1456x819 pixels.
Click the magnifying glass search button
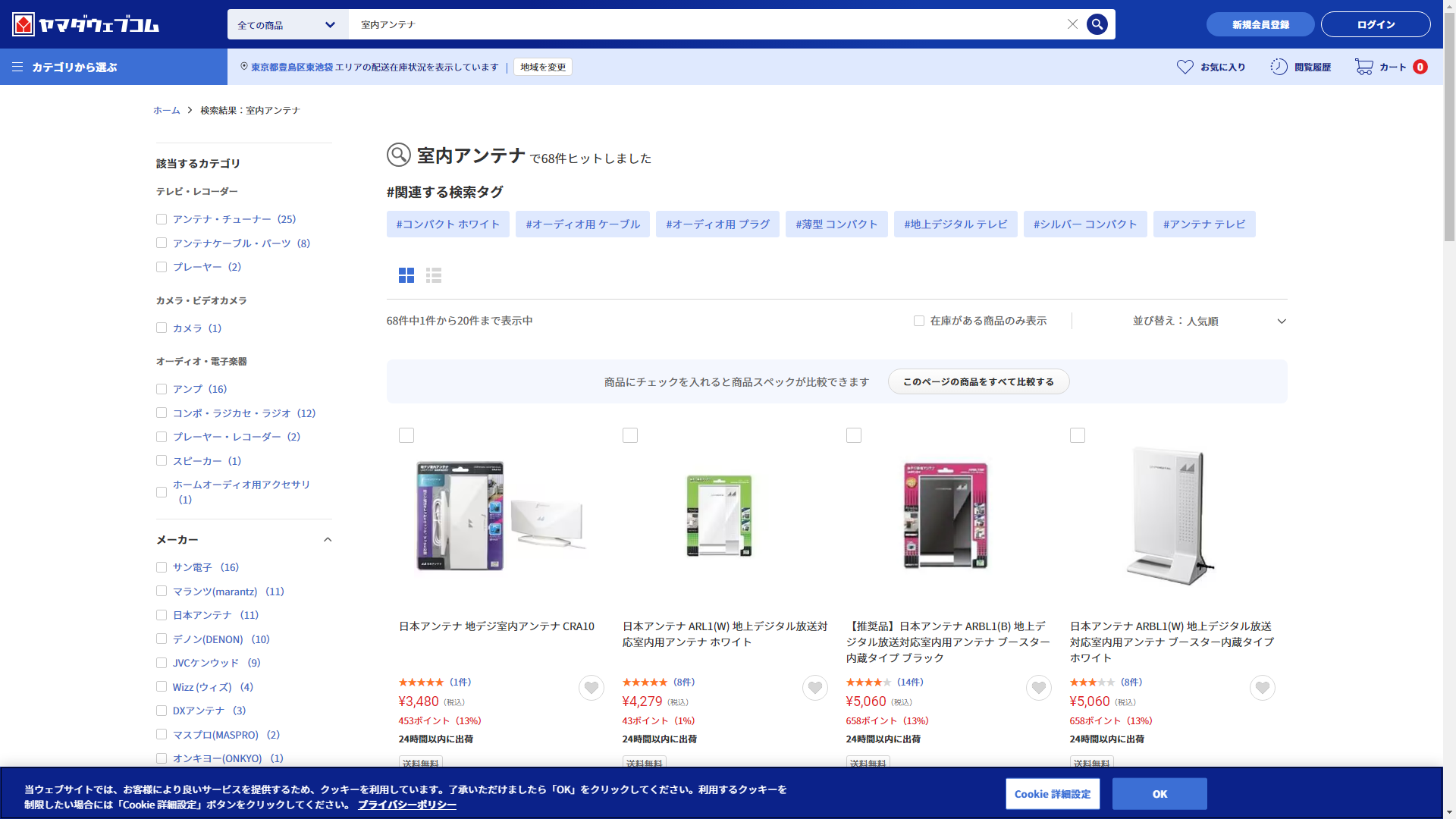1097,24
